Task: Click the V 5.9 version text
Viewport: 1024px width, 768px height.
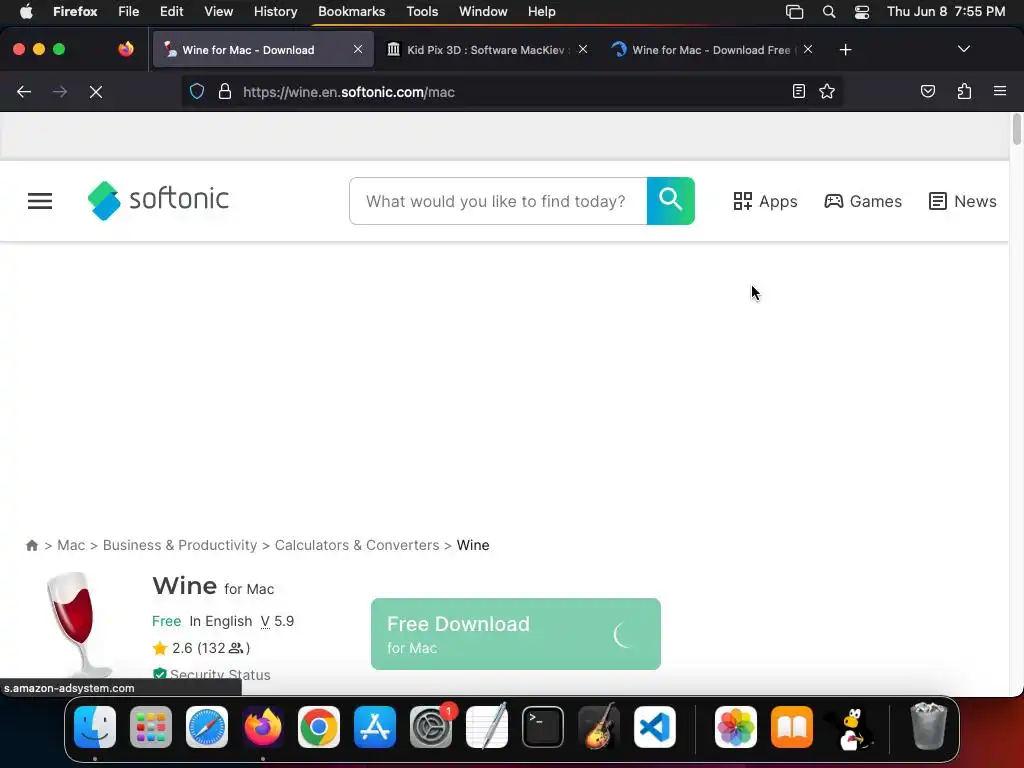Action: [278, 621]
